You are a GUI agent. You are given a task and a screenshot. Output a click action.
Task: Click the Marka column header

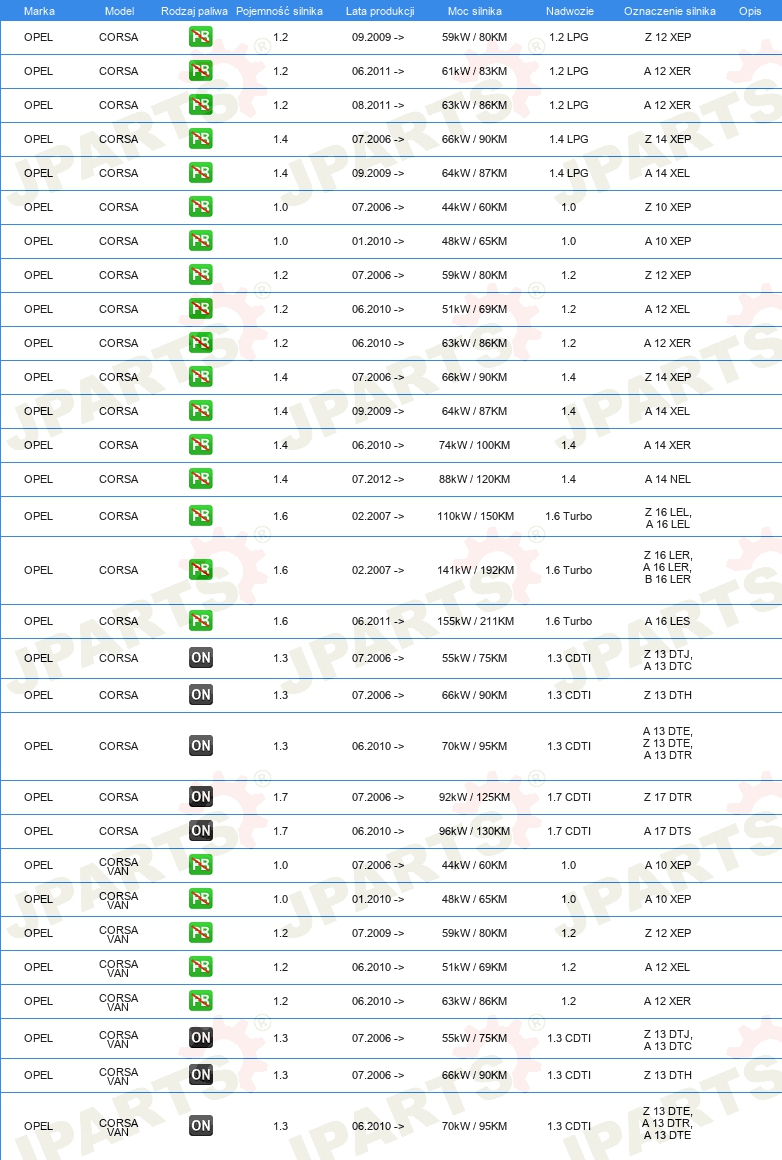click(39, 11)
